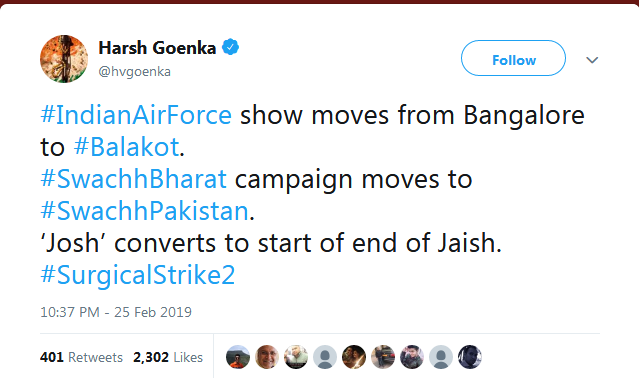This screenshot has height=378, width=639.
Task: Open the #SurgicalStrike2 hashtag
Action: 138,275
